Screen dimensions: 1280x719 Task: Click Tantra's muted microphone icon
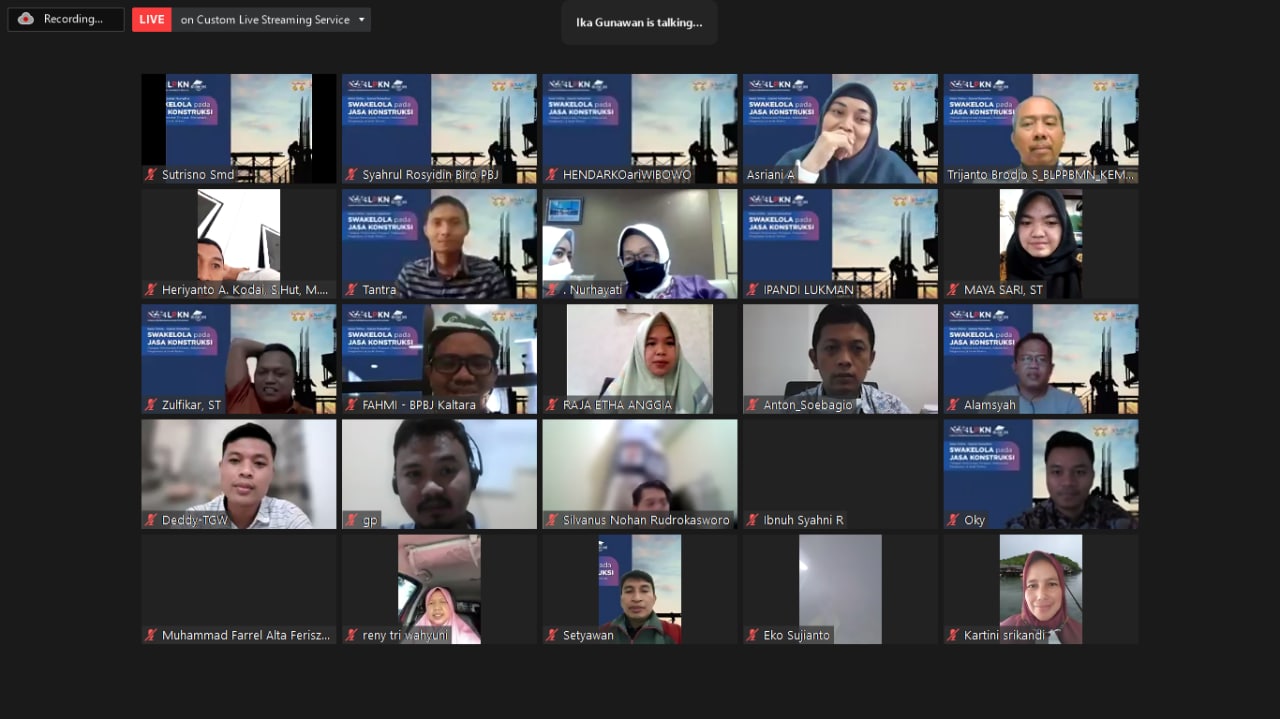point(352,290)
